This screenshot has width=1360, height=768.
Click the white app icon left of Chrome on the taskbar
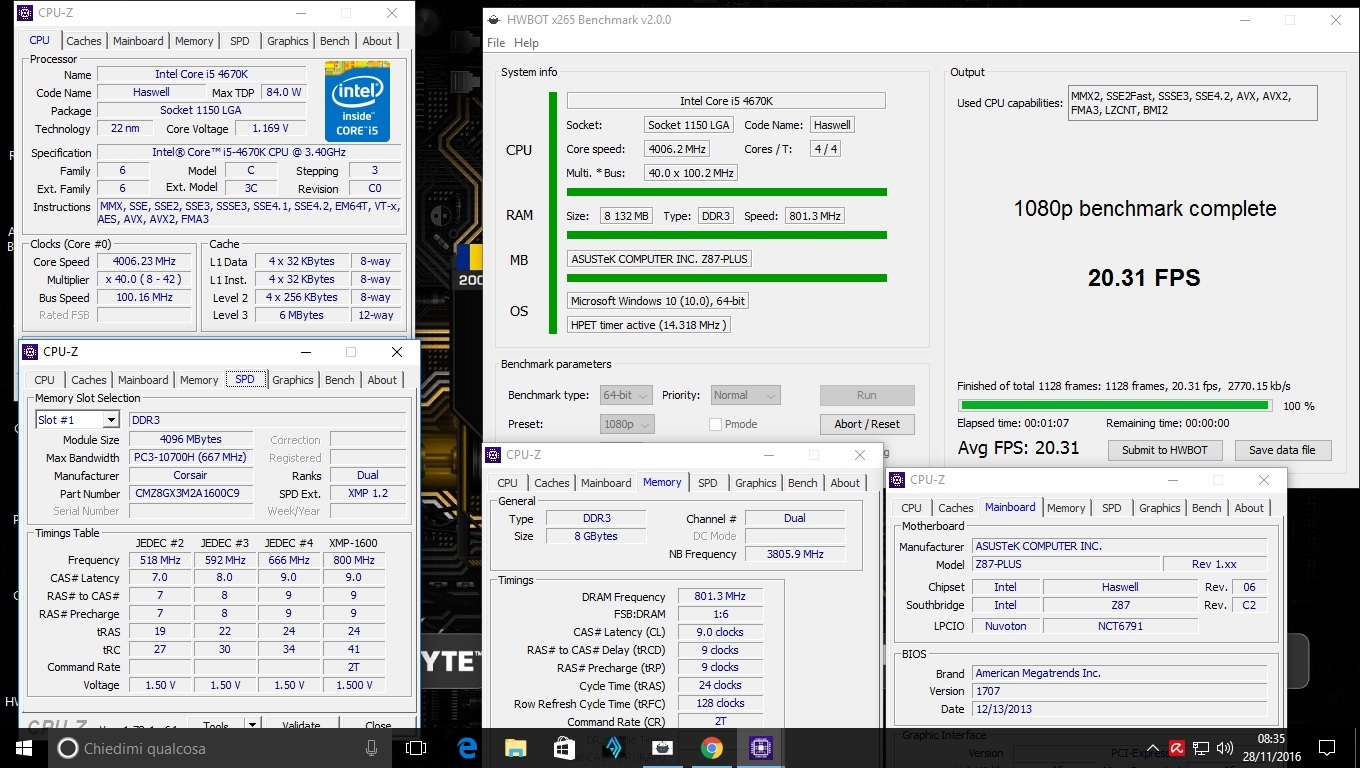pos(662,748)
